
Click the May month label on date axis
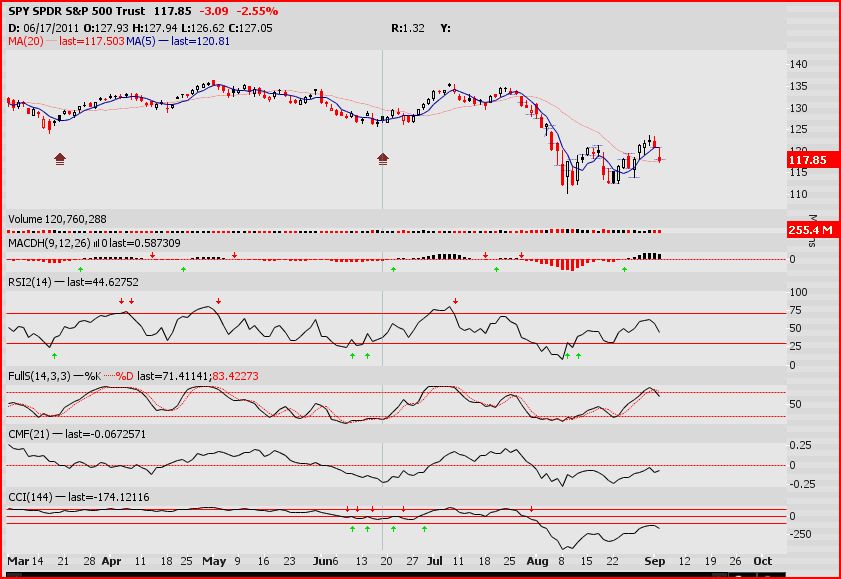coord(214,561)
